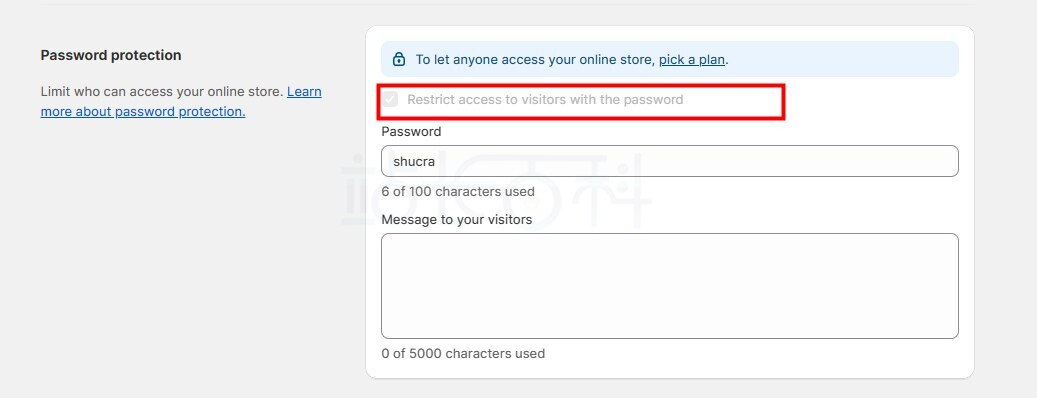Click the "Password protection" section heading
The width and height of the screenshot is (1037, 398).
[x=111, y=56]
